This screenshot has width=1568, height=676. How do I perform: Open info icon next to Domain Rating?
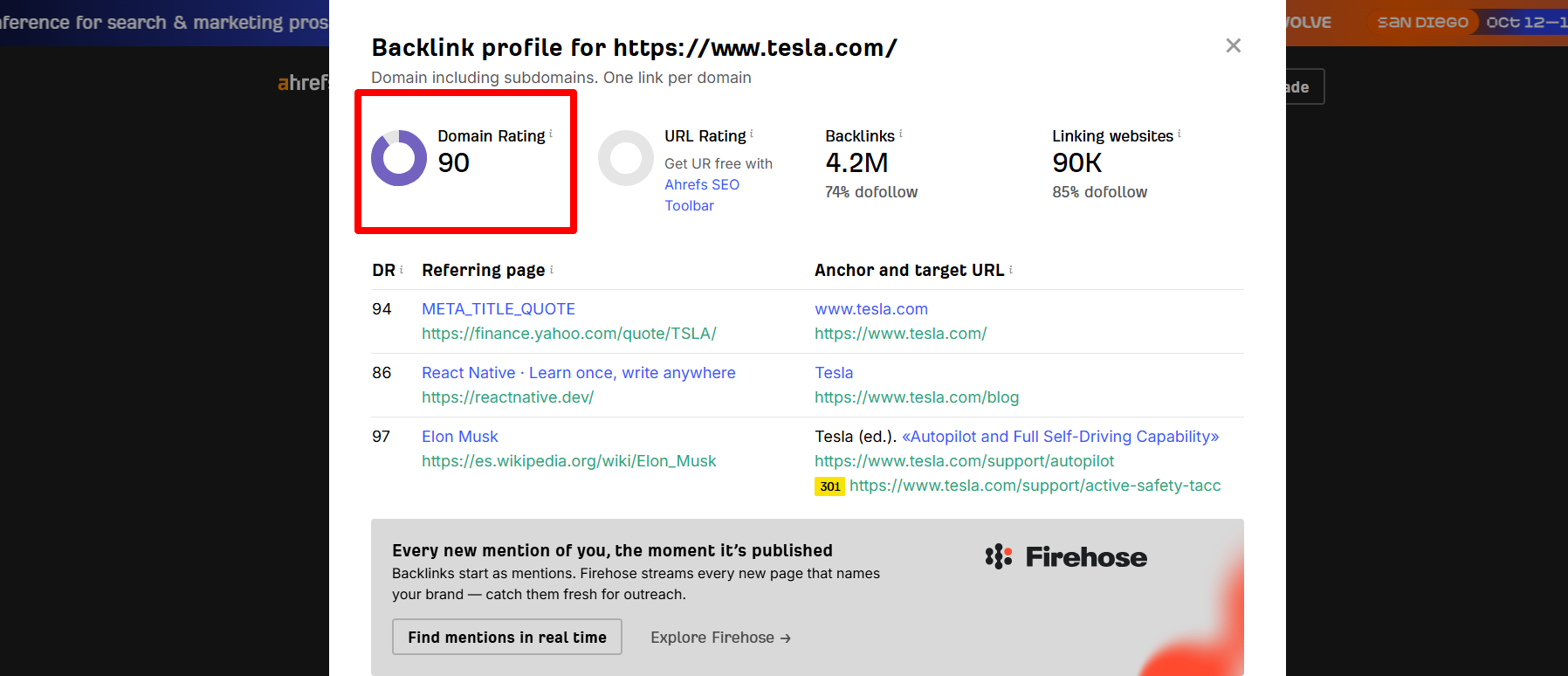point(551,134)
